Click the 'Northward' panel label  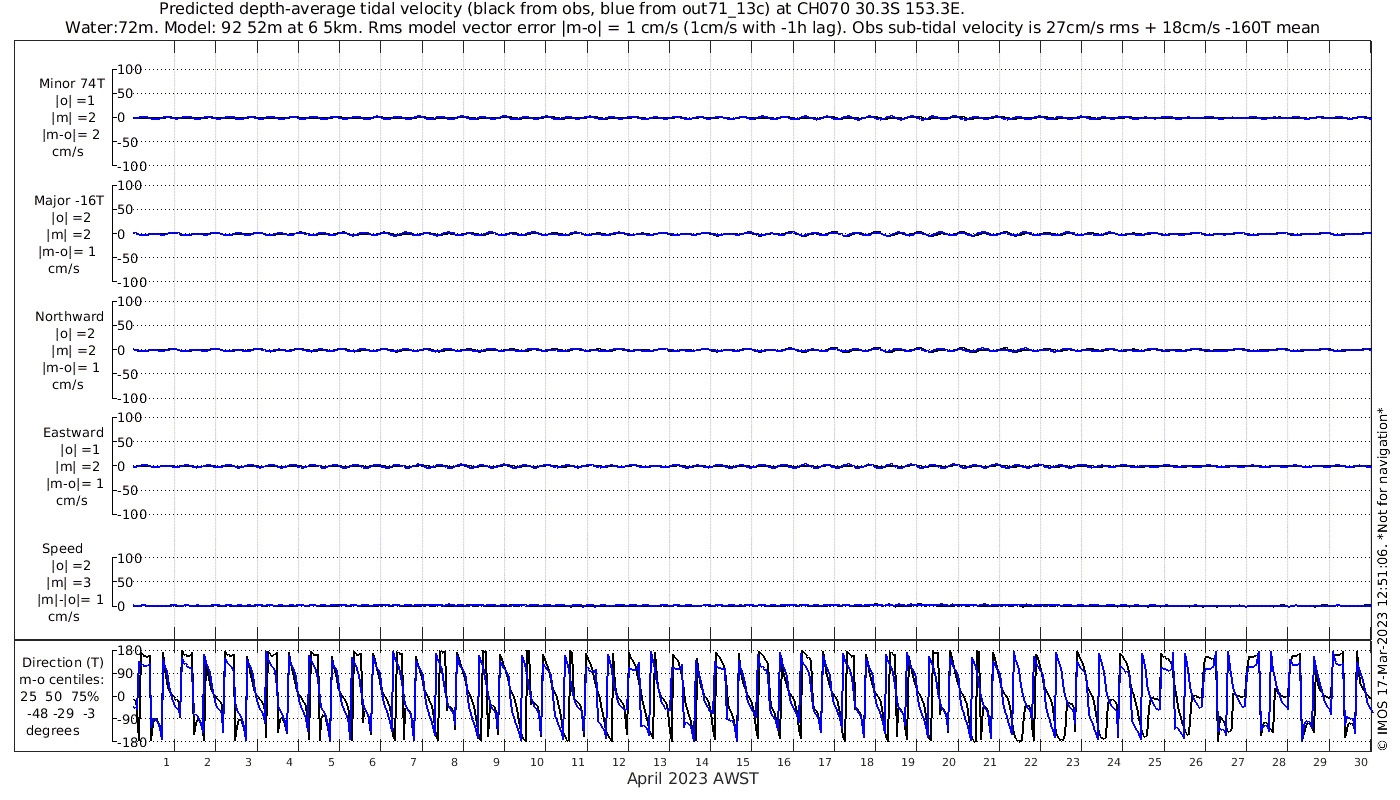point(70,316)
